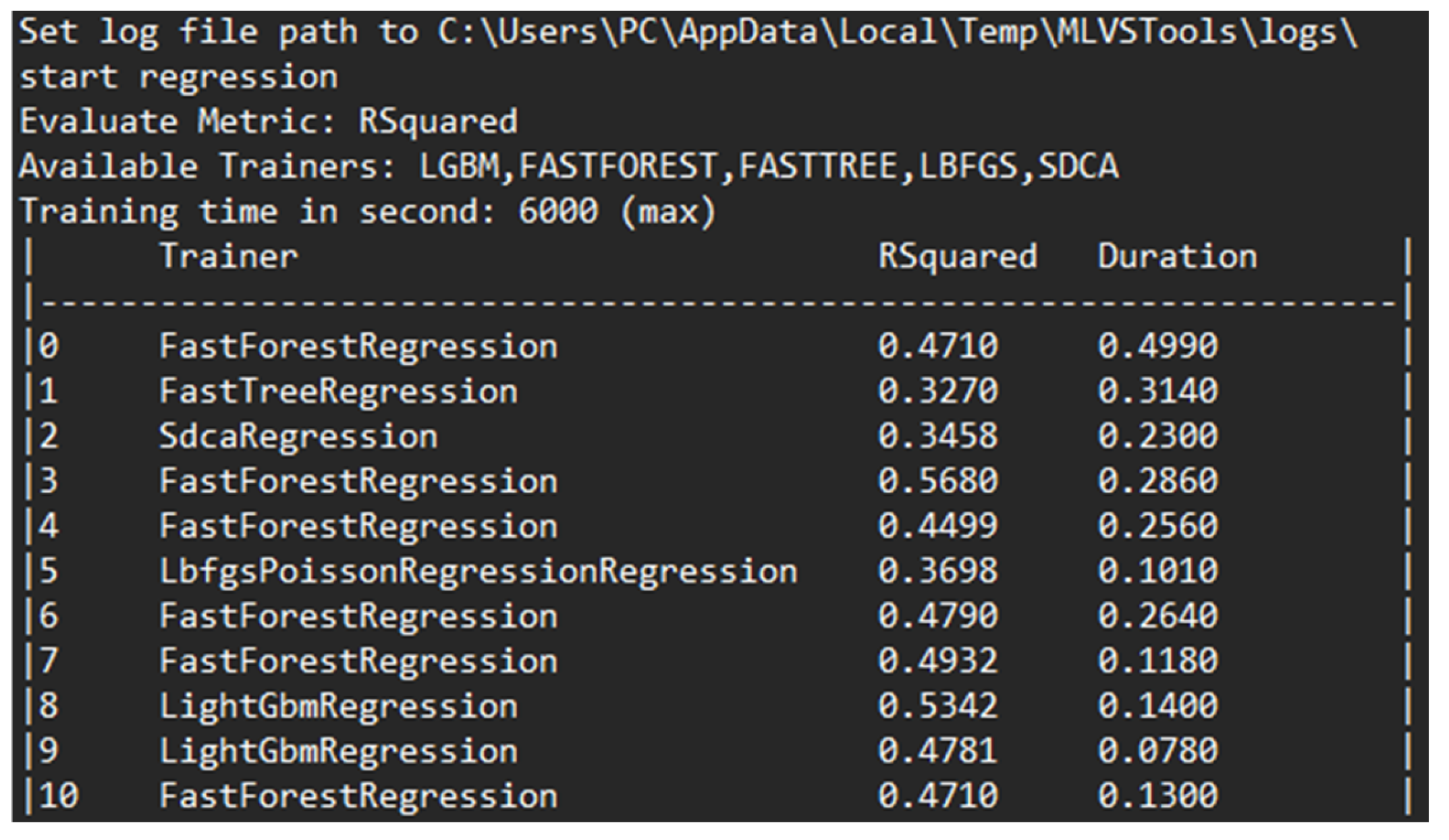Click LGBM in the Available Trainers list
1449x840 pixels.
point(460,167)
